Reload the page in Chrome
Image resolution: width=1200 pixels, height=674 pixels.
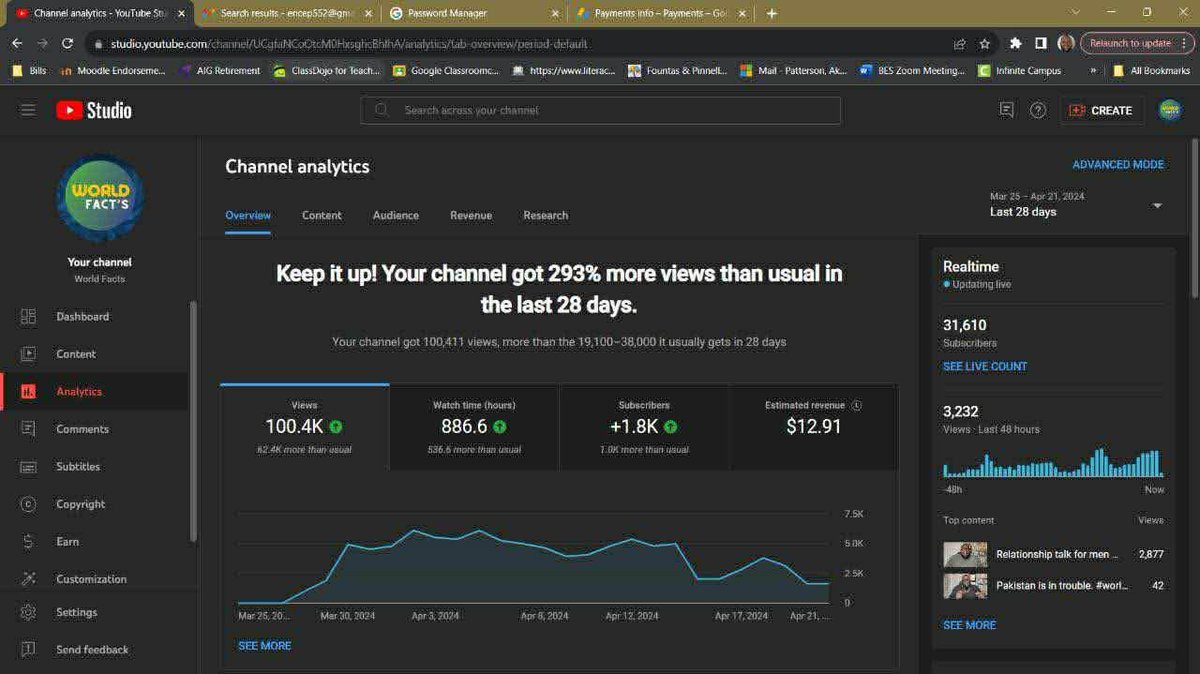click(67, 44)
